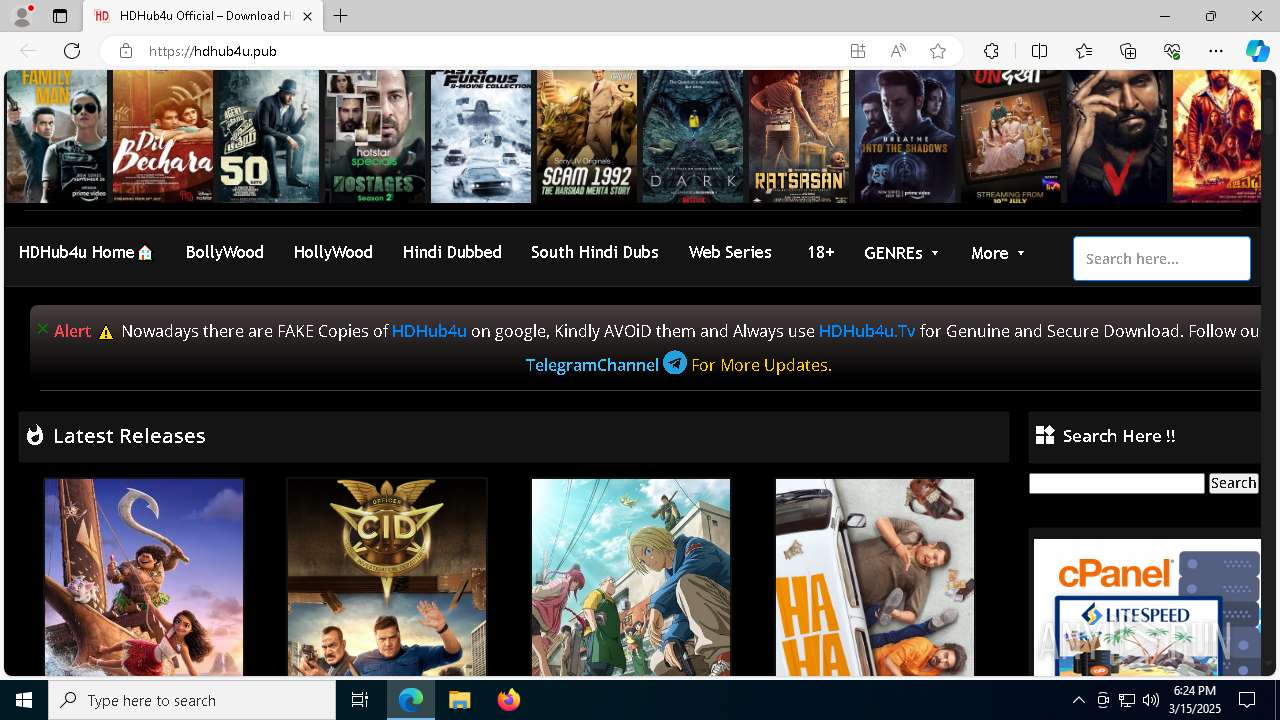Screen dimensions: 1280x720
Task: Follow the HDHub4u.Tv link
Action: tap(867, 331)
